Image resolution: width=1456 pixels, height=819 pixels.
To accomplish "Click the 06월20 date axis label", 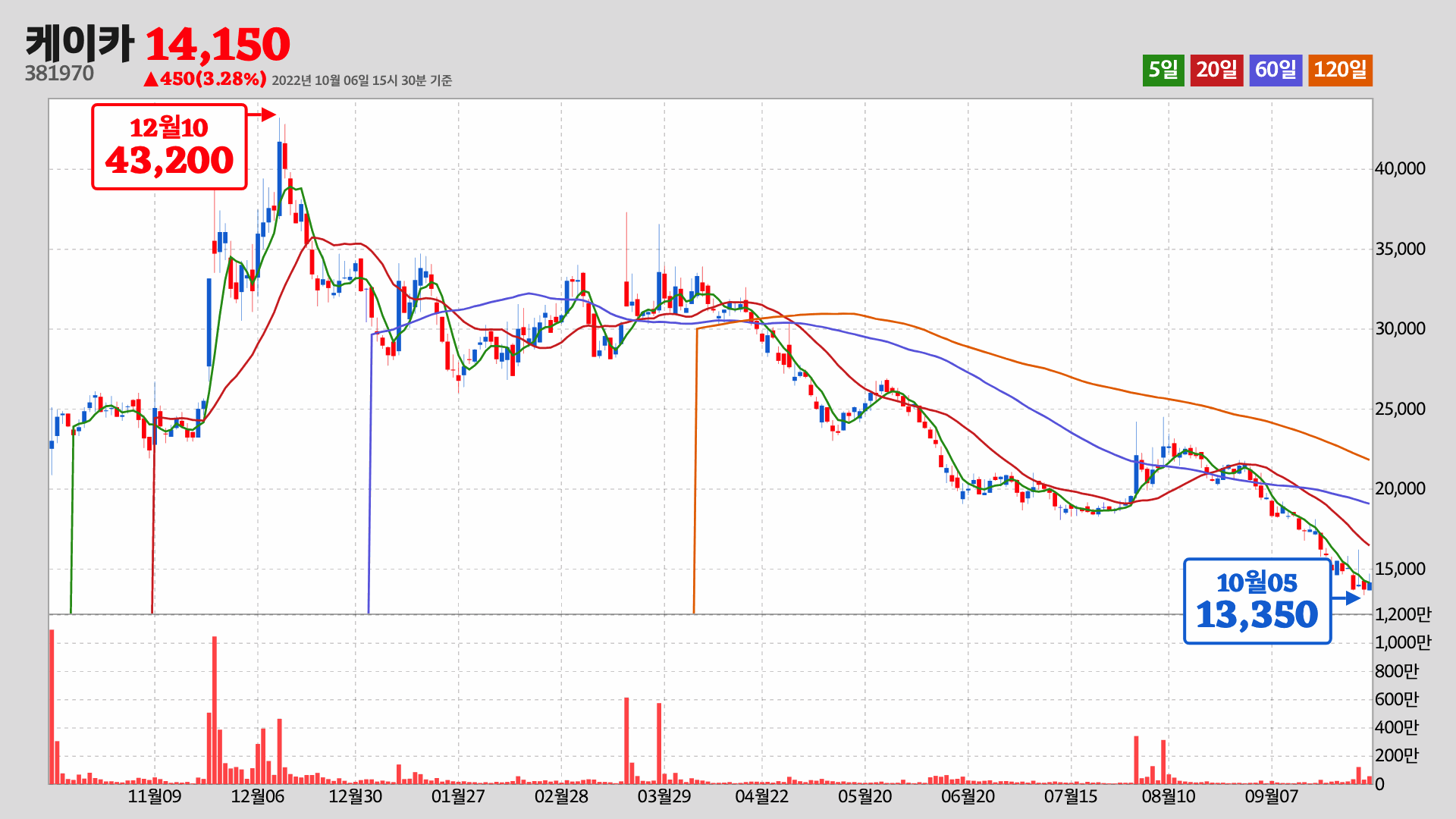I will click(968, 796).
